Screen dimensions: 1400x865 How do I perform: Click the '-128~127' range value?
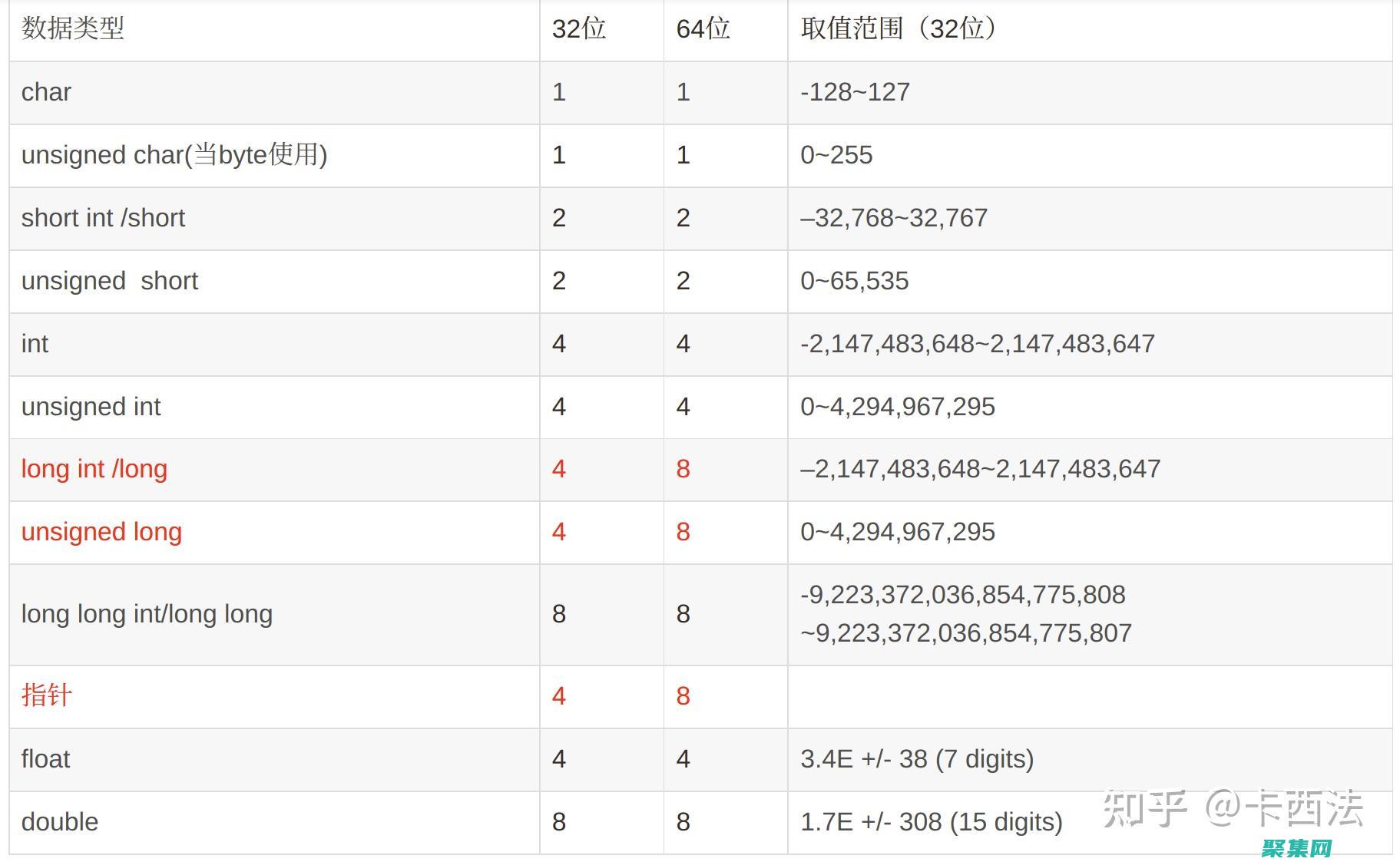855,92
